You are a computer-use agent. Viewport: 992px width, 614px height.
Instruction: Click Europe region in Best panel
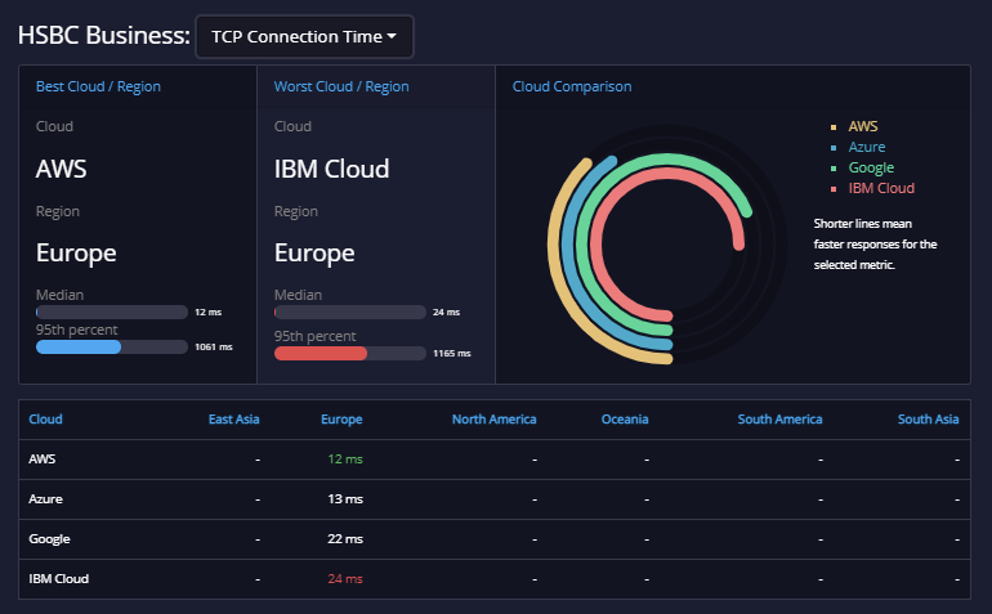click(x=76, y=253)
